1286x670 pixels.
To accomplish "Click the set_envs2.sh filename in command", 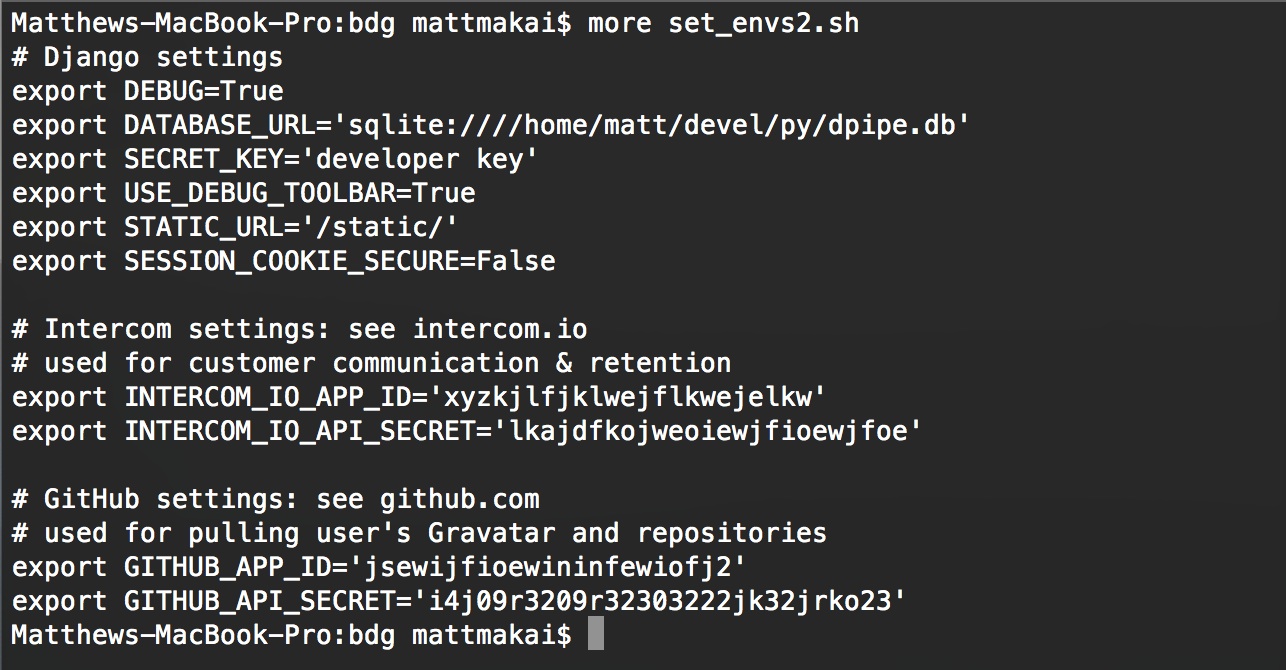I will 764,24.
